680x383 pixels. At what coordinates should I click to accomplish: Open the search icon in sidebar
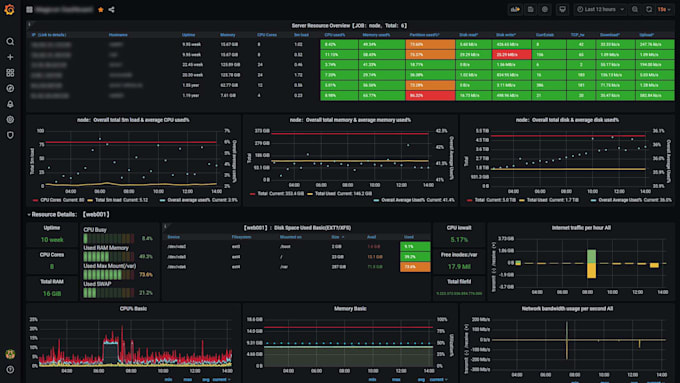pyautogui.click(x=10, y=42)
